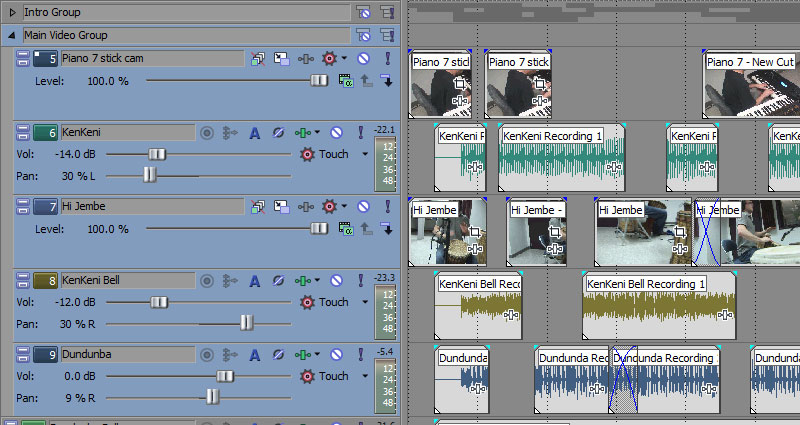Edit the Piano 7 stick cam track name
This screenshot has height=425, width=800.
(152, 59)
